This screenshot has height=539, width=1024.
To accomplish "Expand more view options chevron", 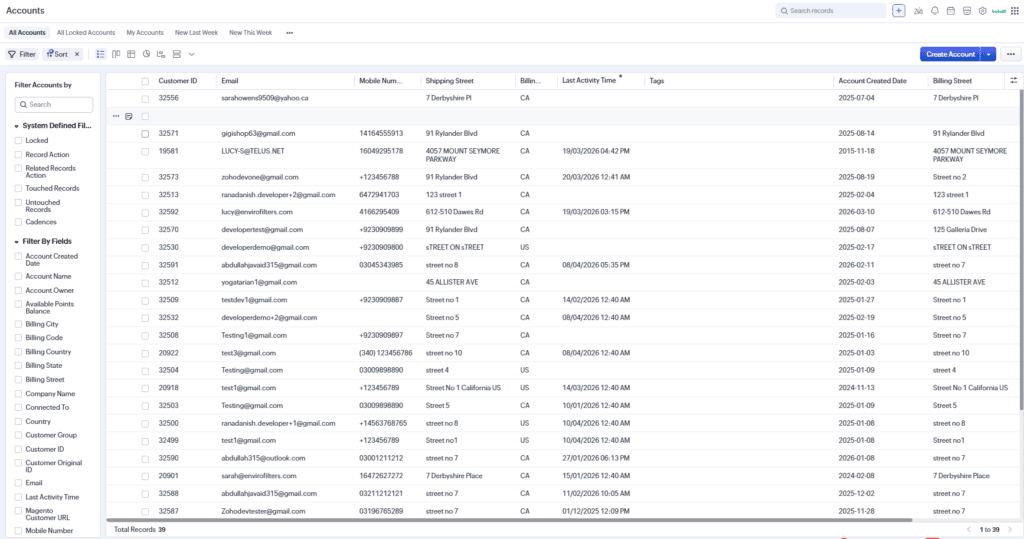I will coord(191,54).
